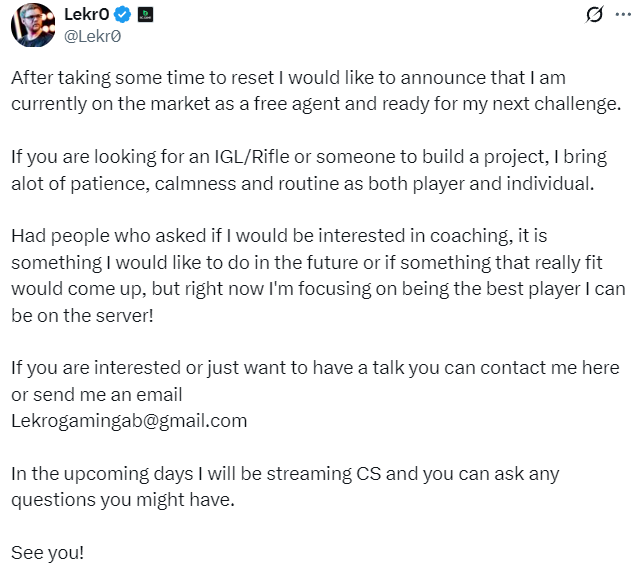636x571 pixels.
Task: Click the 'be on the server!' line
Action: [82, 316]
